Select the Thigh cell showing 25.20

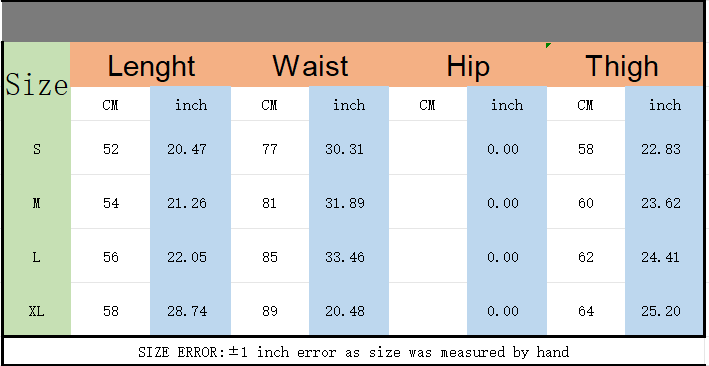pos(664,310)
